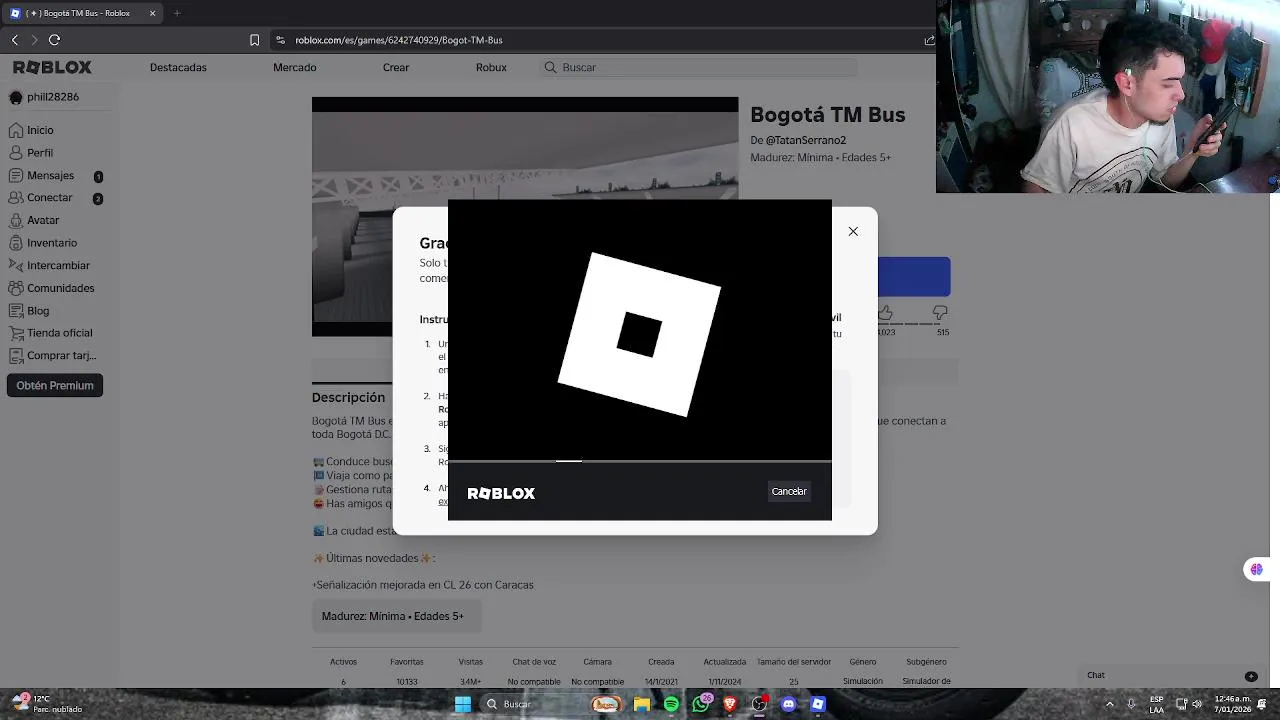Click the share icon in address bar

click(x=929, y=40)
